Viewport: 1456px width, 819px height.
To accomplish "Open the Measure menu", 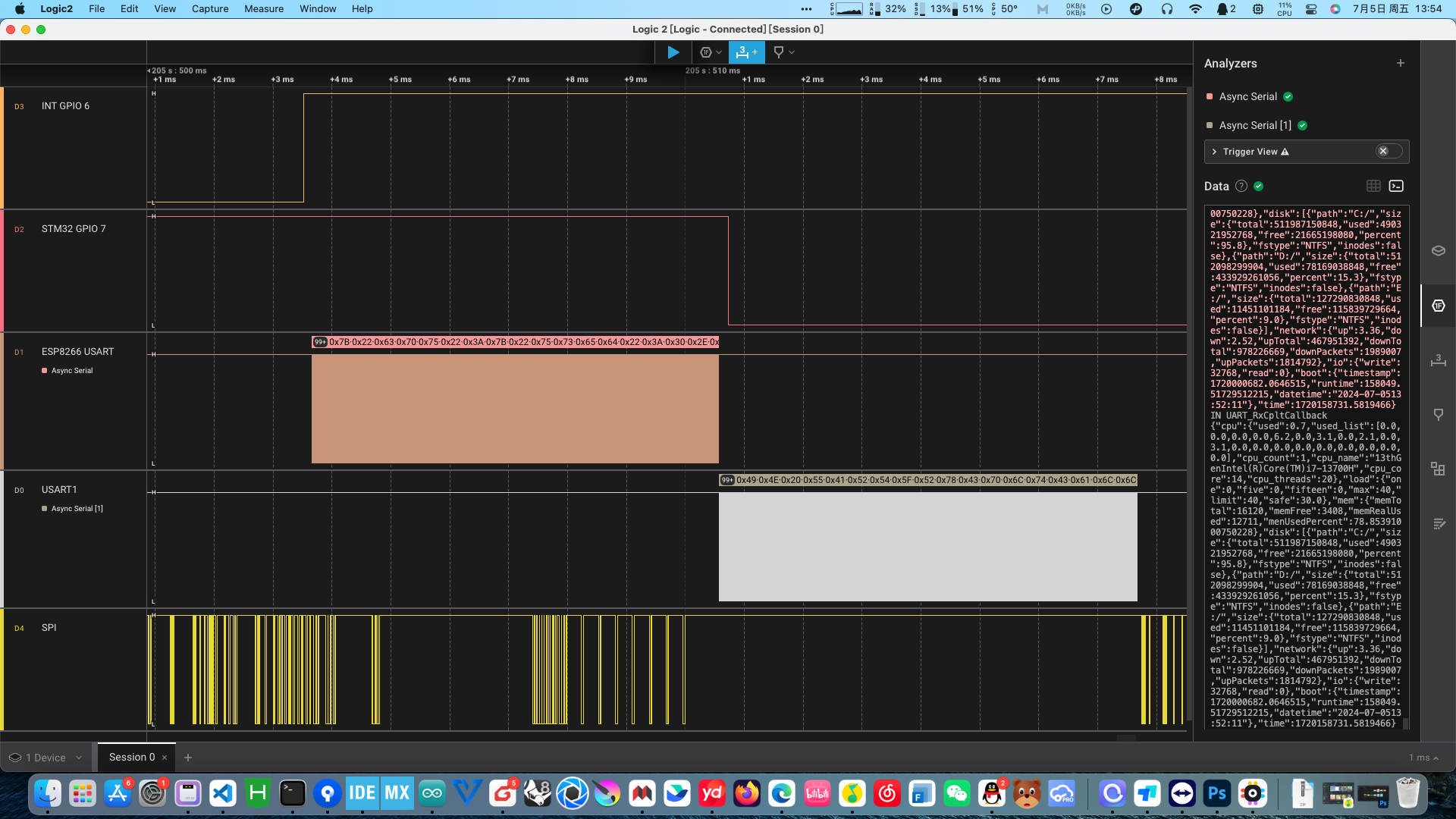I will point(264,9).
